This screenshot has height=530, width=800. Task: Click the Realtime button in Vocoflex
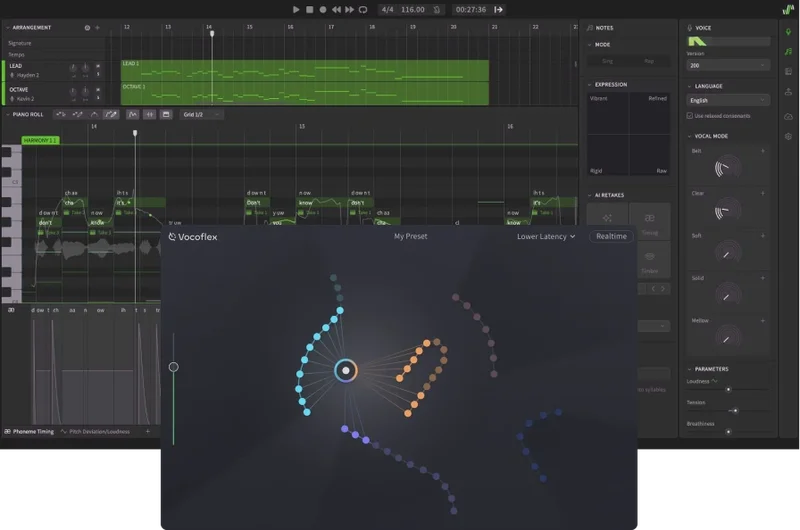coord(611,236)
